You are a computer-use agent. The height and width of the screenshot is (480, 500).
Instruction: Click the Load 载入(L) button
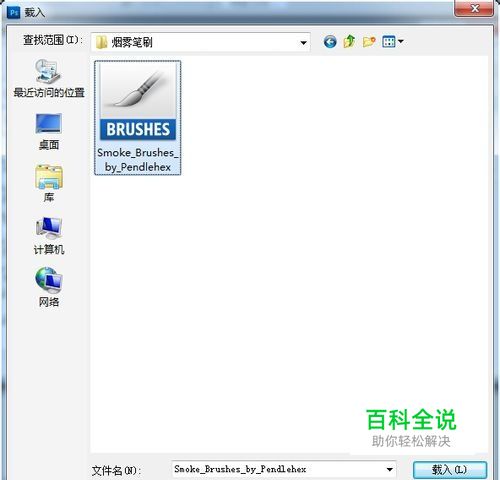point(450,470)
